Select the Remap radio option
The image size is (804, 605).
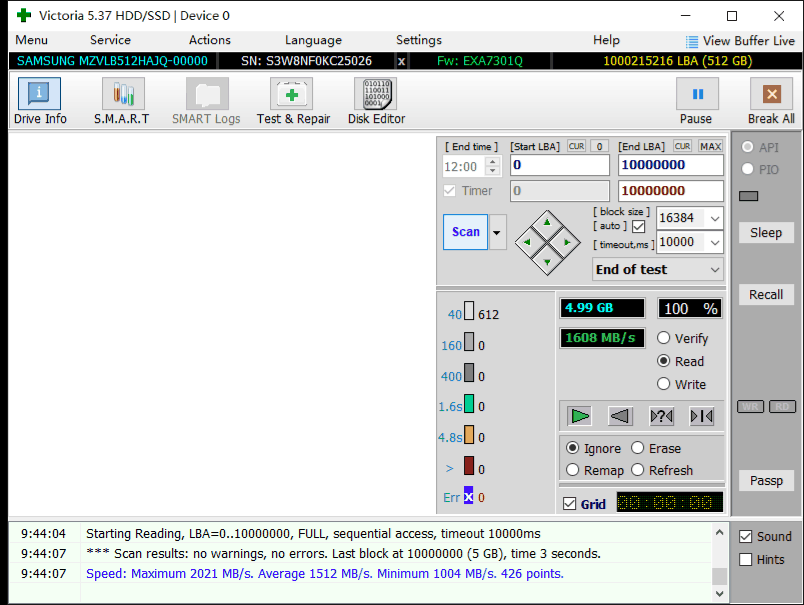tap(573, 470)
